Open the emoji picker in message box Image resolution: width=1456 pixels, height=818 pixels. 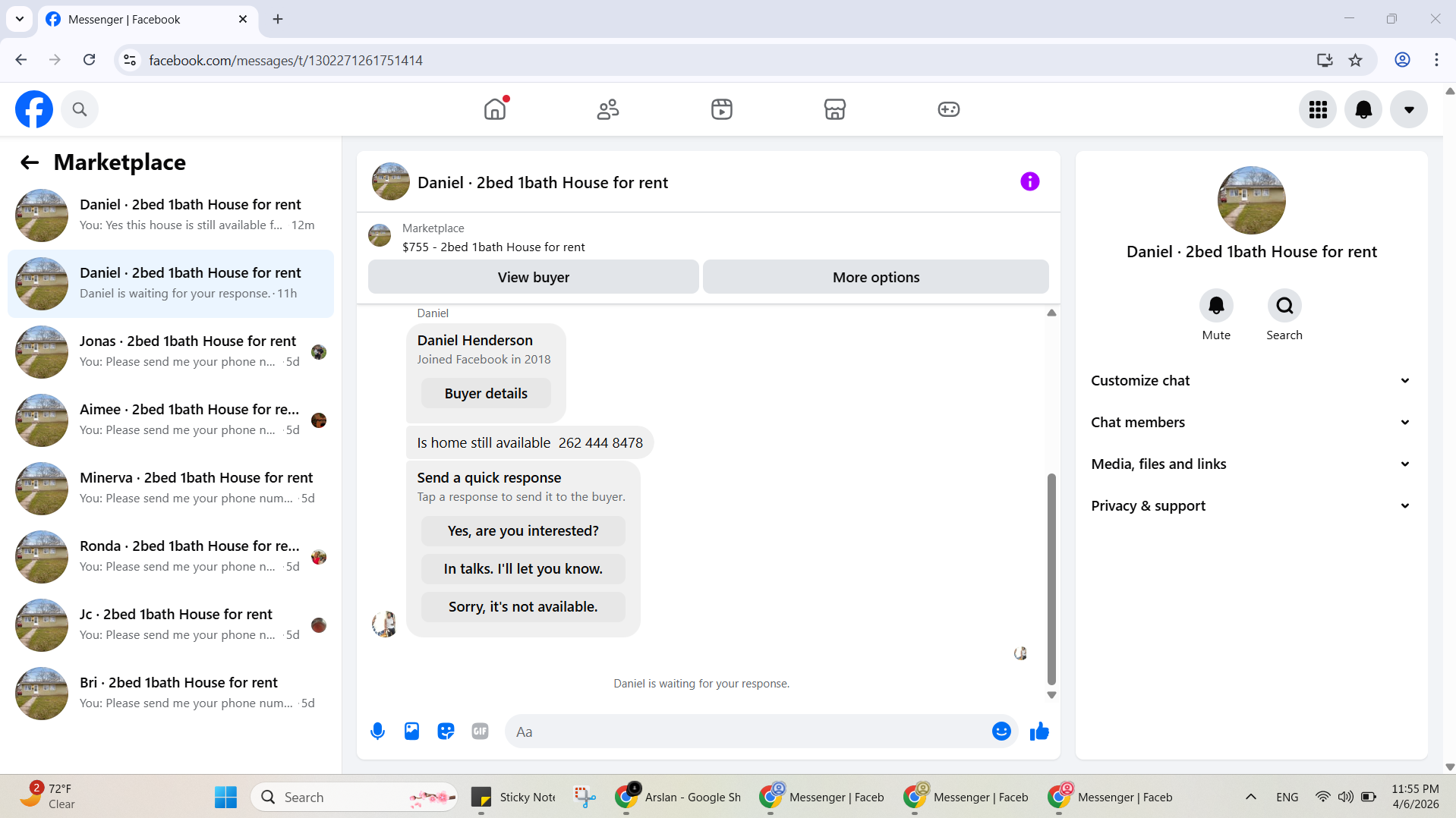coord(1001,731)
